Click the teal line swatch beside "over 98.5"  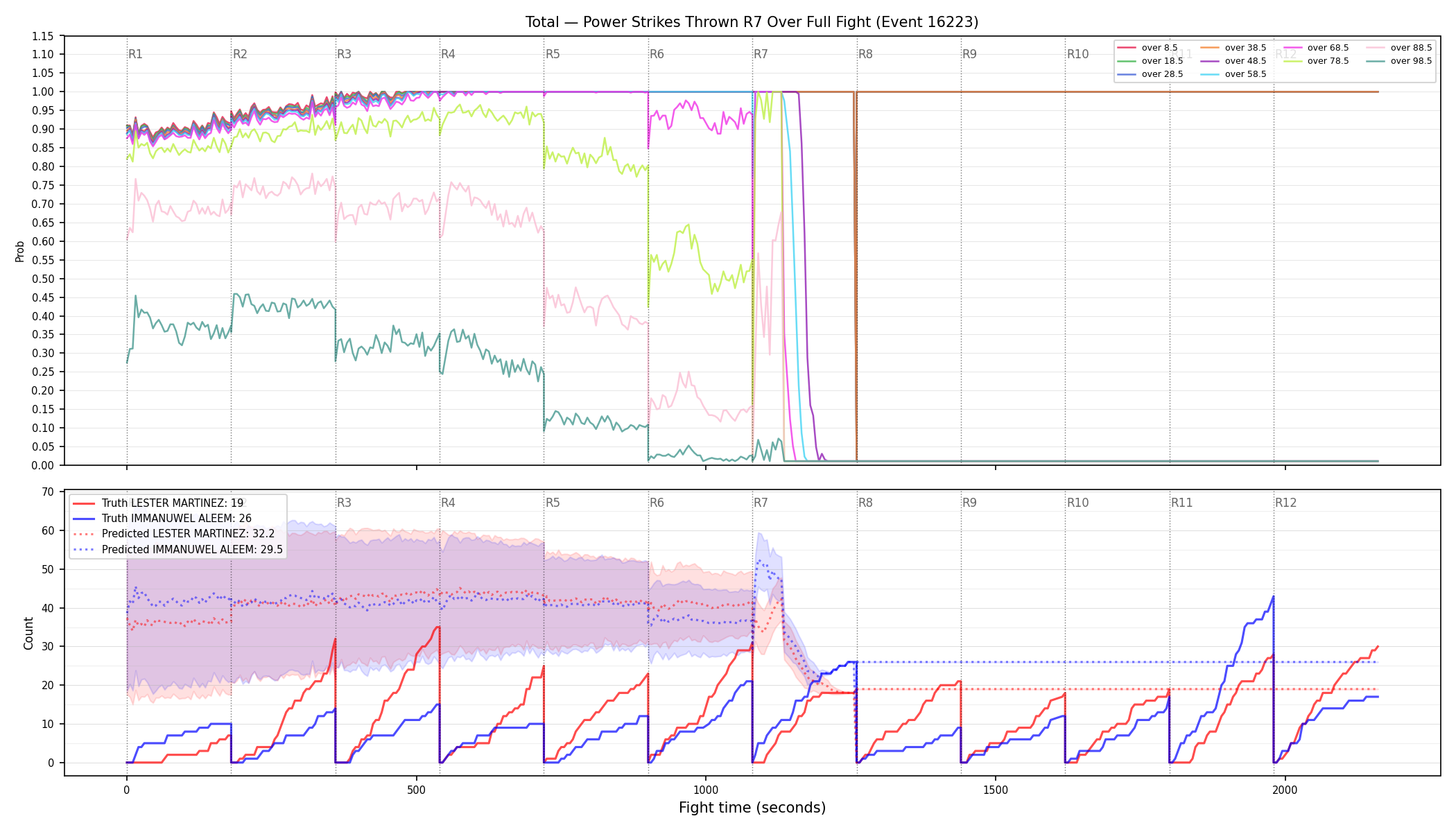coord(1376,61)
